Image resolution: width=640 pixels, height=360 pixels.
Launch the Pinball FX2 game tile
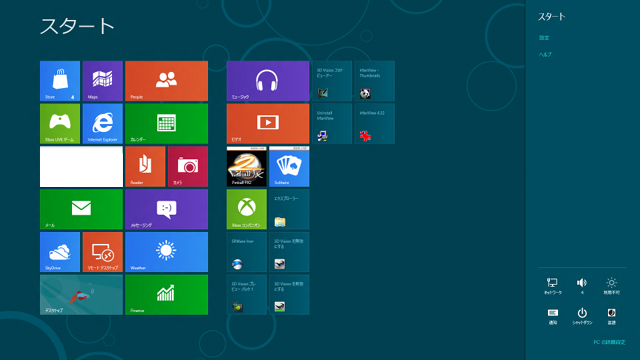click(247, 167)
